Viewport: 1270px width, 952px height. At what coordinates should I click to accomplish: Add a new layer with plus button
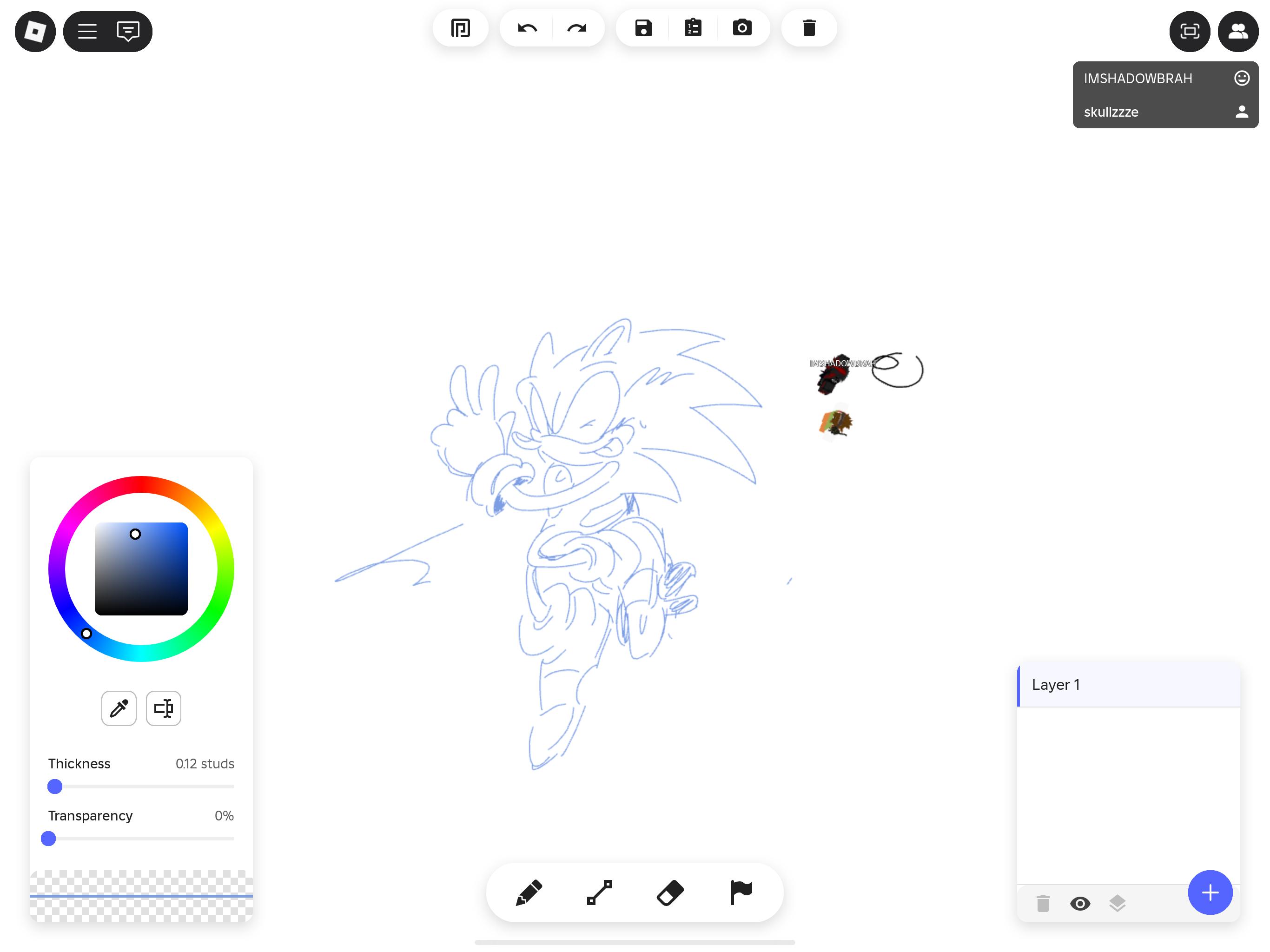point(1210,892)
